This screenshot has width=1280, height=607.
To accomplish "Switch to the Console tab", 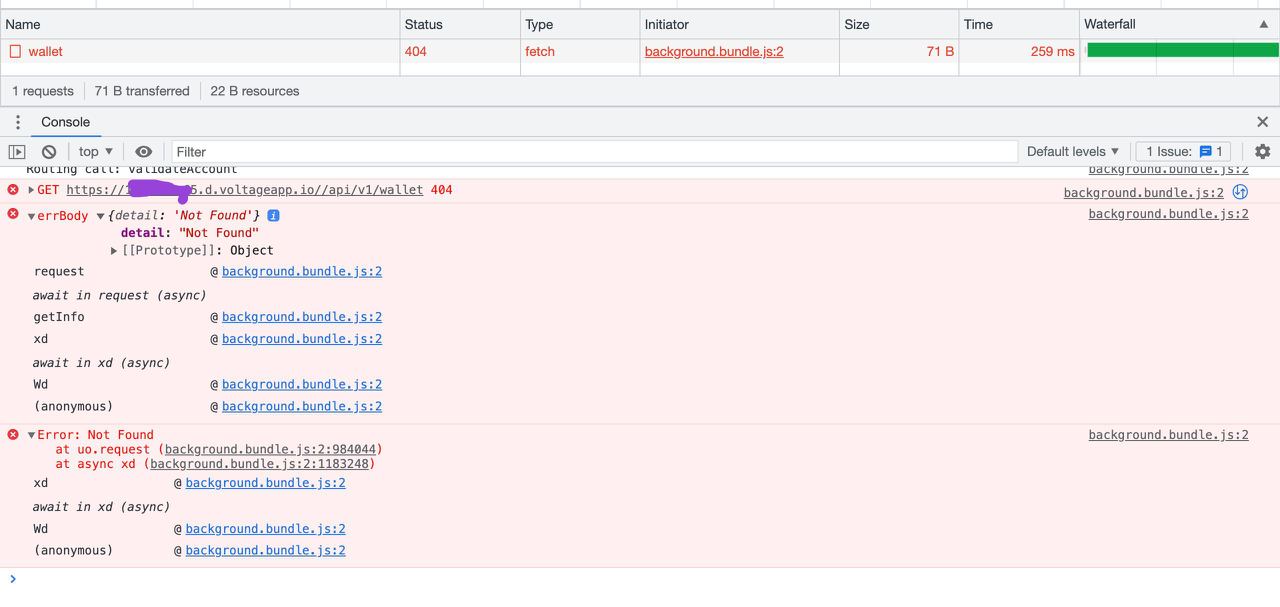I will tap(65, 121).
